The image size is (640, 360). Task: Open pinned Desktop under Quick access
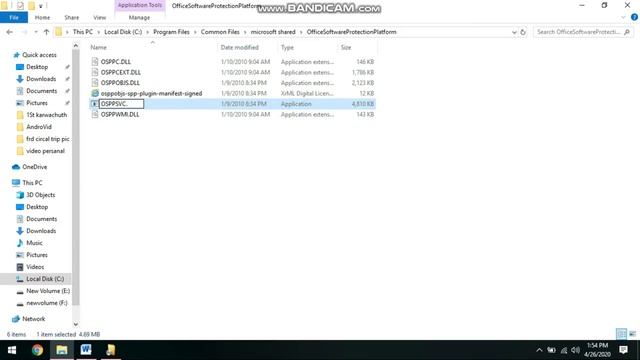37,67
